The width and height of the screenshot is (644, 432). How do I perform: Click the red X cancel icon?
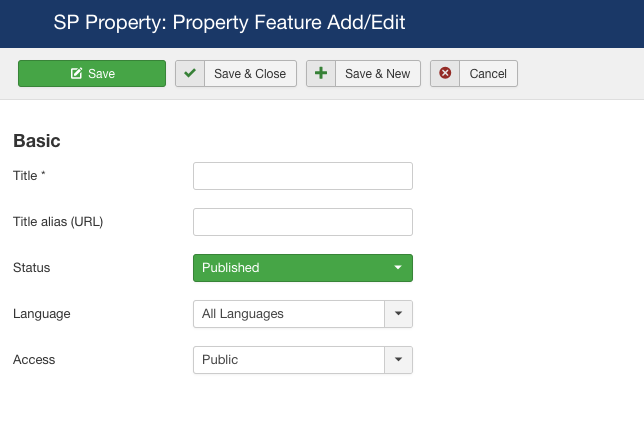coord(445,73)
